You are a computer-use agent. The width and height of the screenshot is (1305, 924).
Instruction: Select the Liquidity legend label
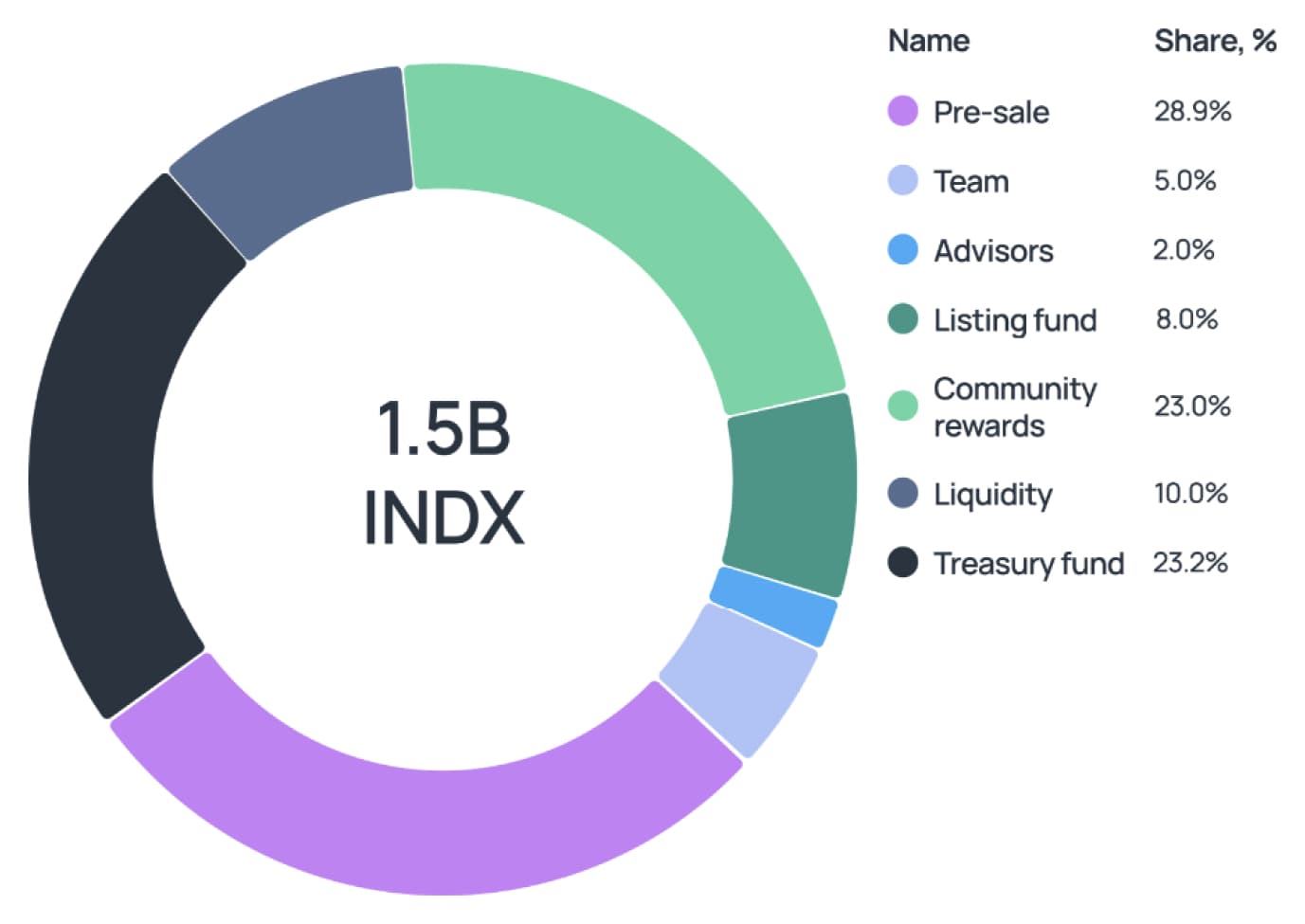click(x=993, y=495)
